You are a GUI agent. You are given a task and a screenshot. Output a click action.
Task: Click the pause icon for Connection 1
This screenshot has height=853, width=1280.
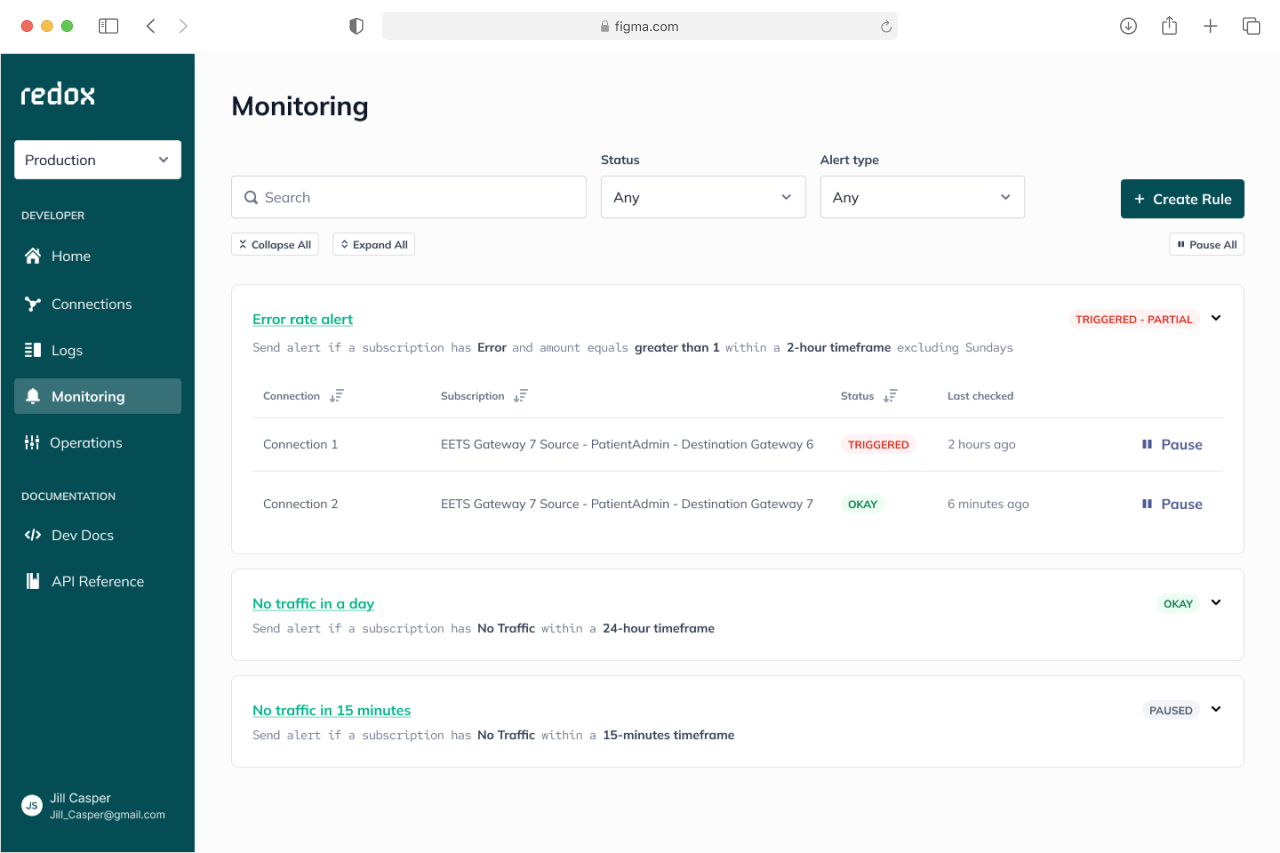(x=1147, y=444)
